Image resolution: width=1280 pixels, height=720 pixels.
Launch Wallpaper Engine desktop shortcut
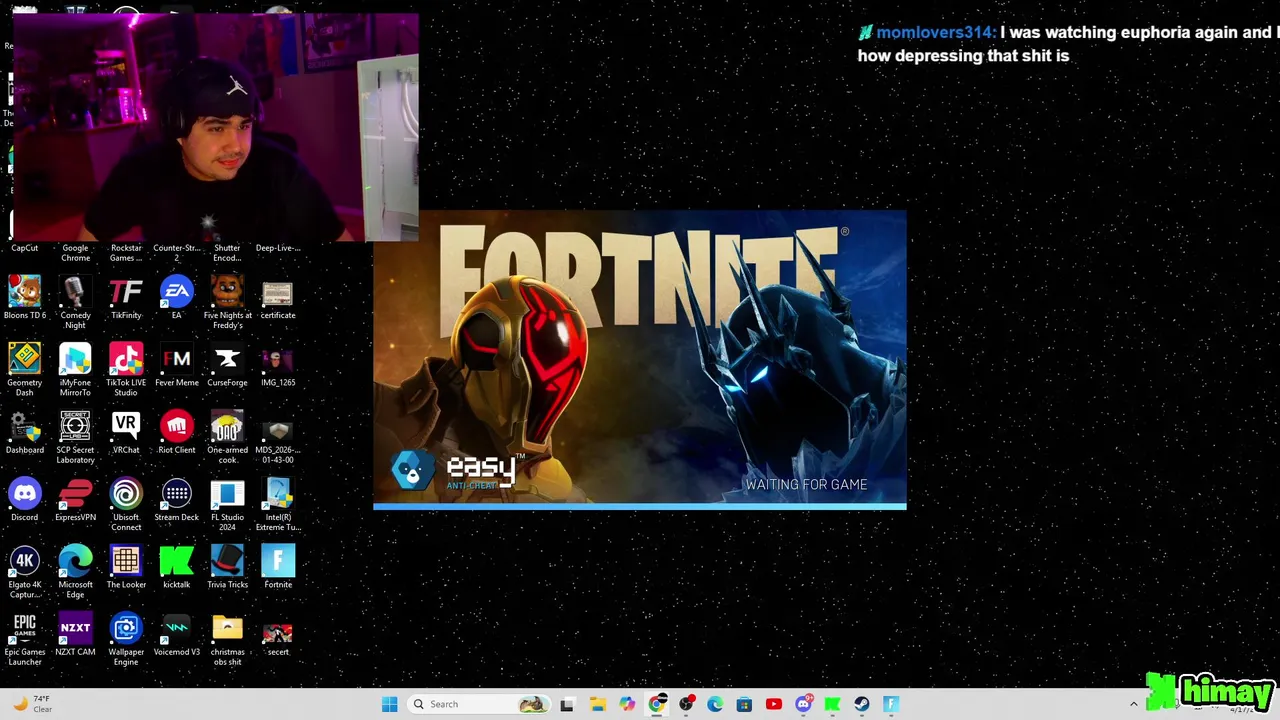[126, 638]
